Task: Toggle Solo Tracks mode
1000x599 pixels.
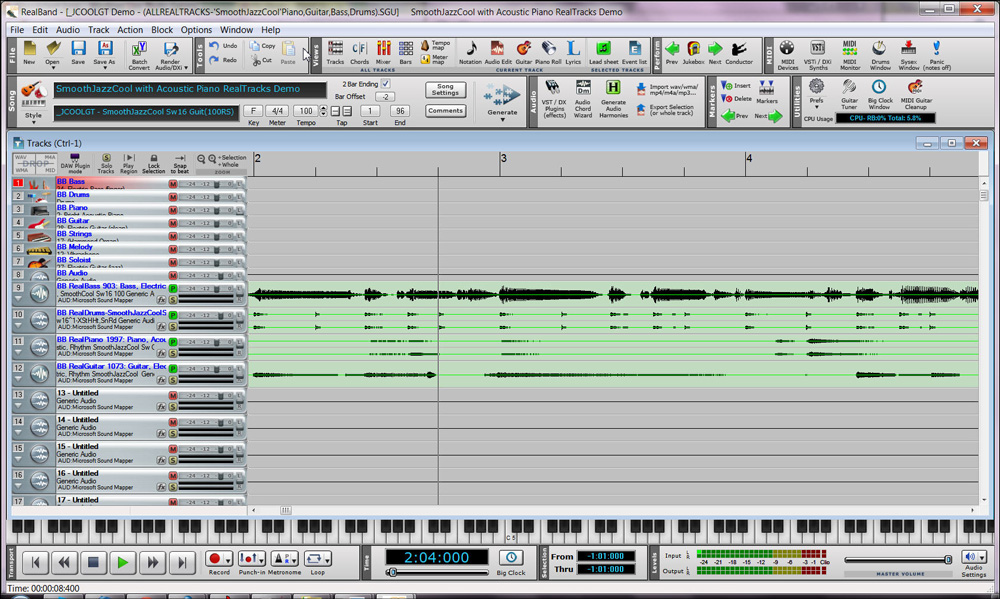Action: click(106, 163)
